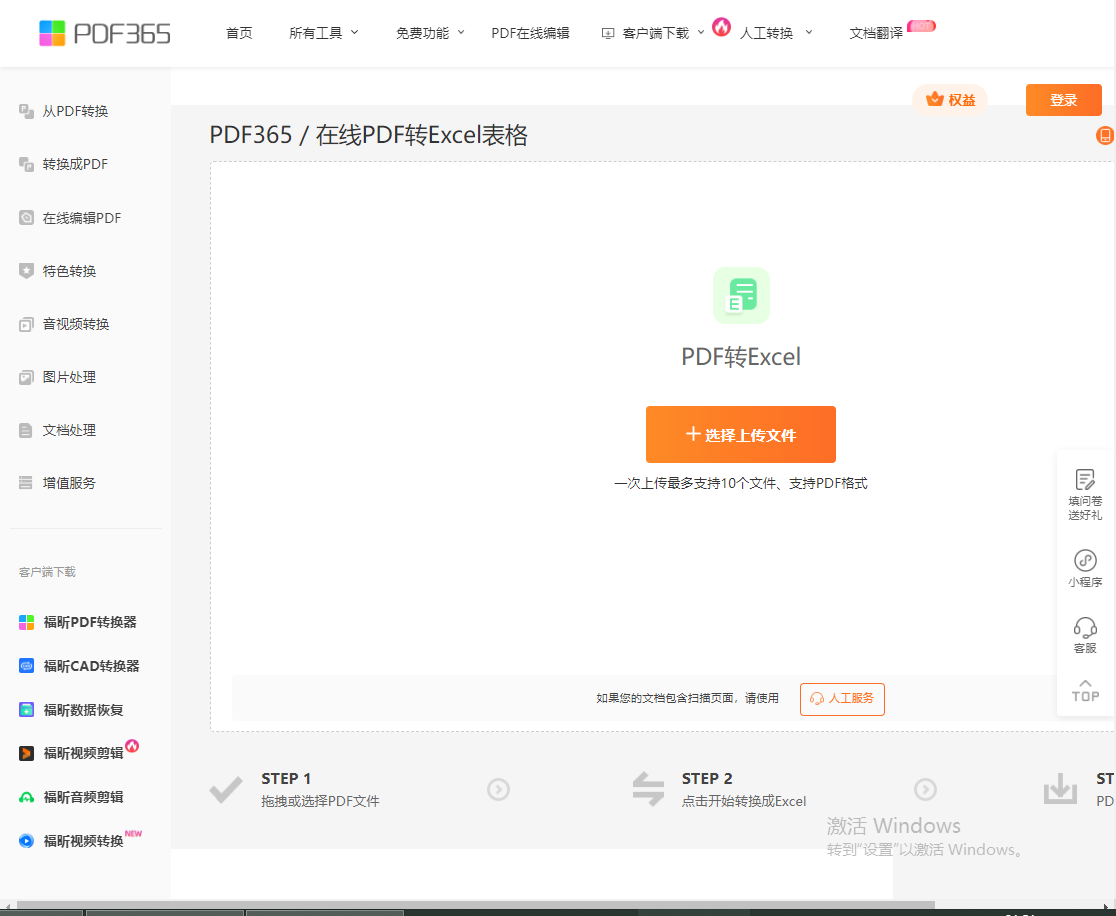Click the arrow circle after STEP 1
The image size is (1116, 916).
click(498, 789)
